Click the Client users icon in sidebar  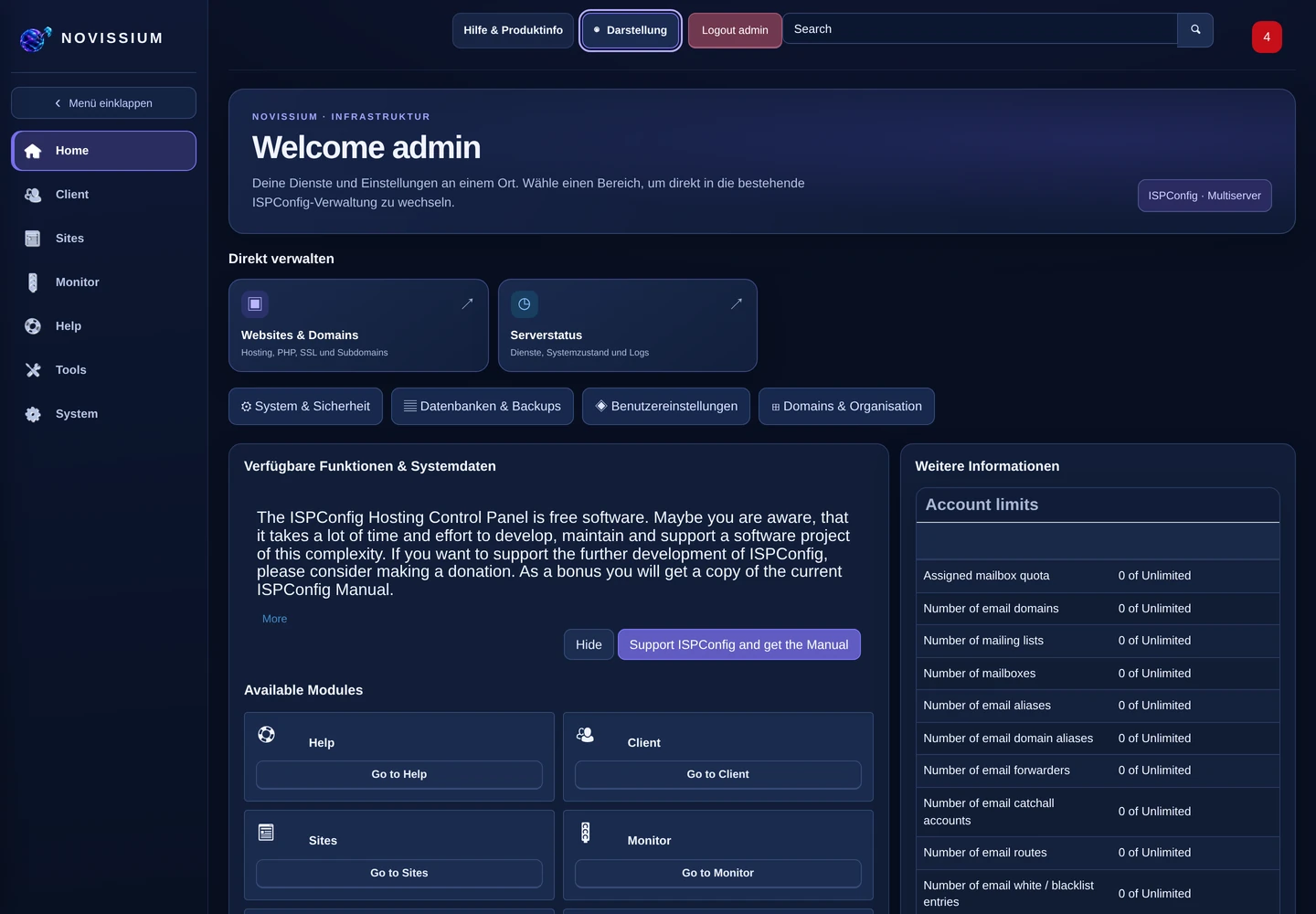click(x=33, y=195)
